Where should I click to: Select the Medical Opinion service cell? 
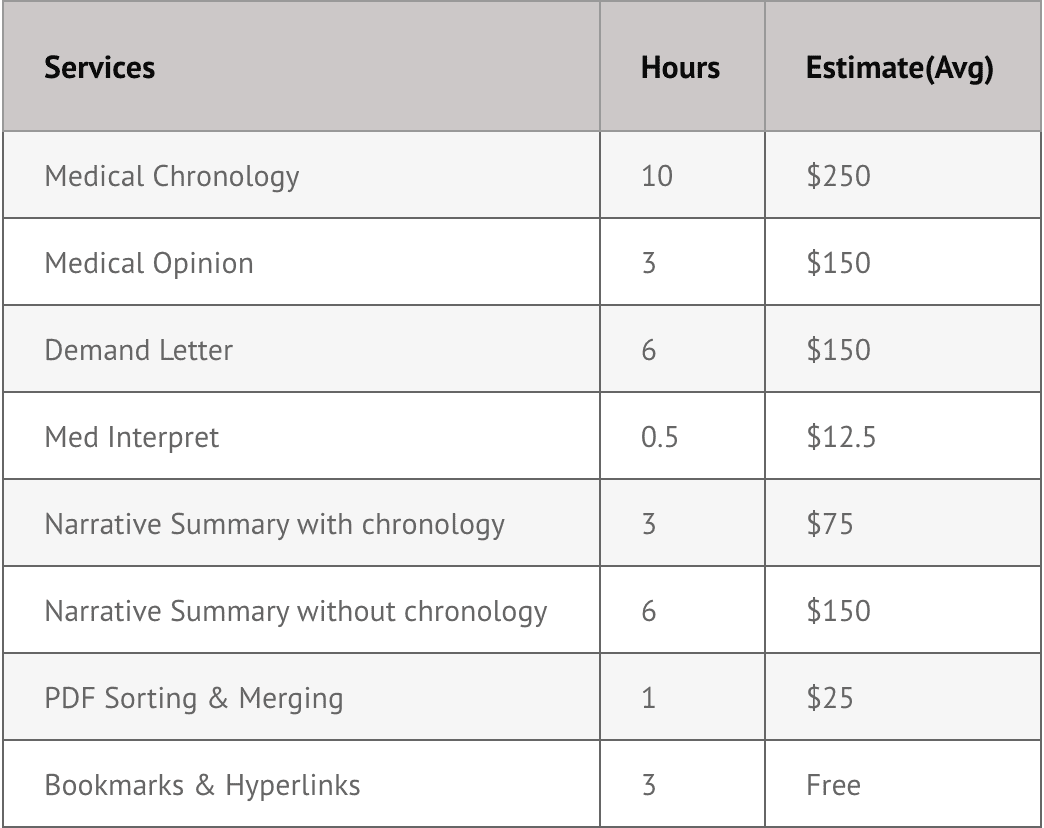[x=149, y=263]
